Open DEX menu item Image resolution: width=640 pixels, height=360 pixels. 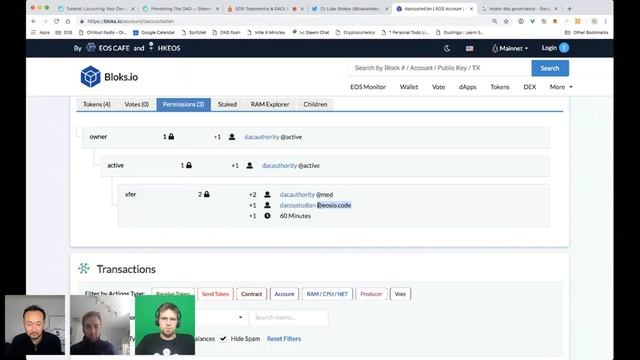[529, 87]
